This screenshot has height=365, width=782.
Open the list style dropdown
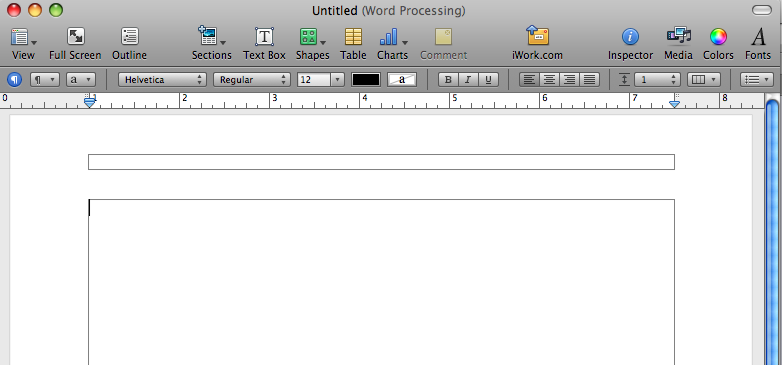[x=757, y=80]
